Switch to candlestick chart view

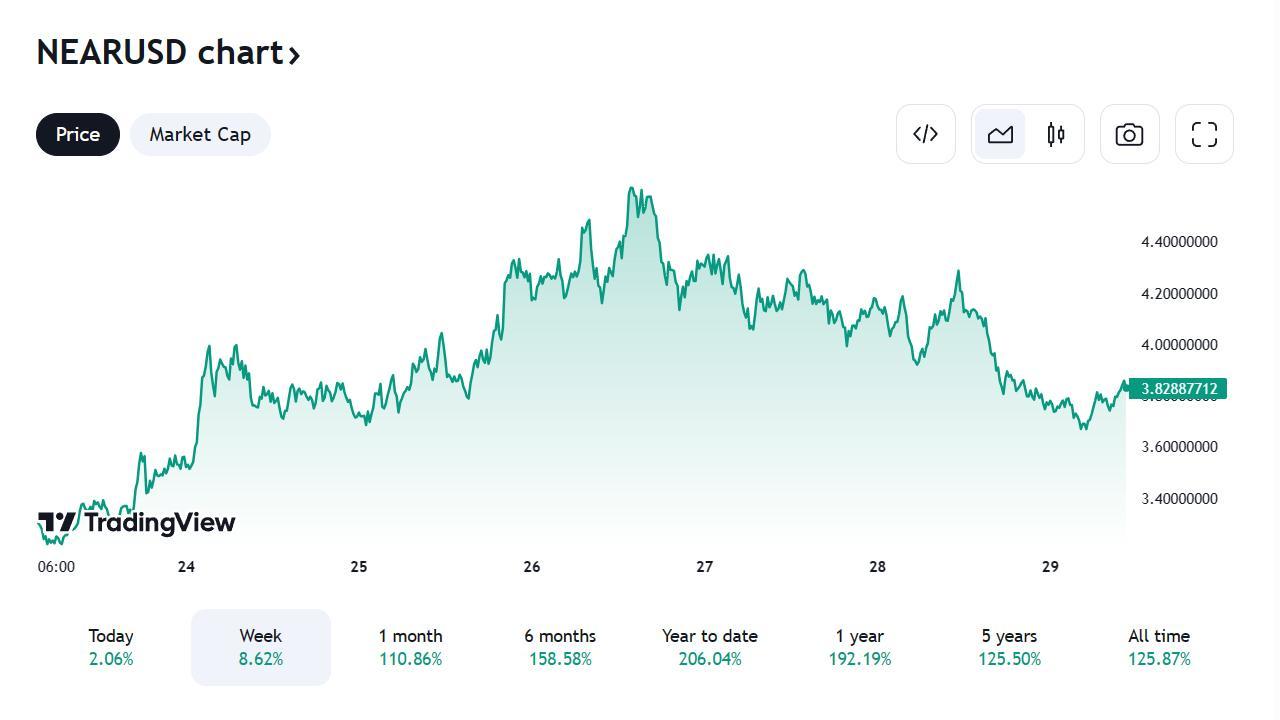coord(1056,134)
